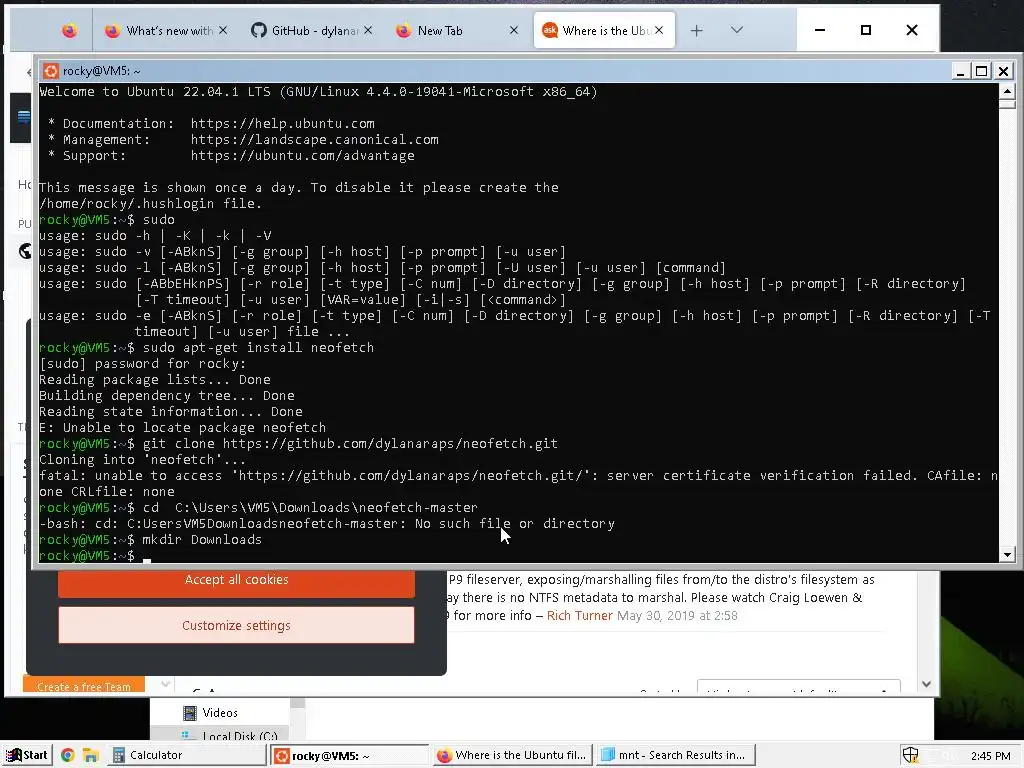1024x768 pixels.
Task: Click the rocky@VM5 terminal title bar
Action: [496, 71]
